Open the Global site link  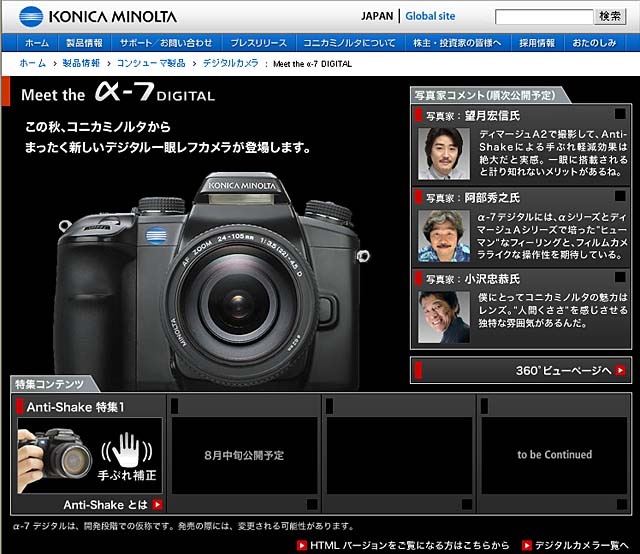[x=430, y=16]
